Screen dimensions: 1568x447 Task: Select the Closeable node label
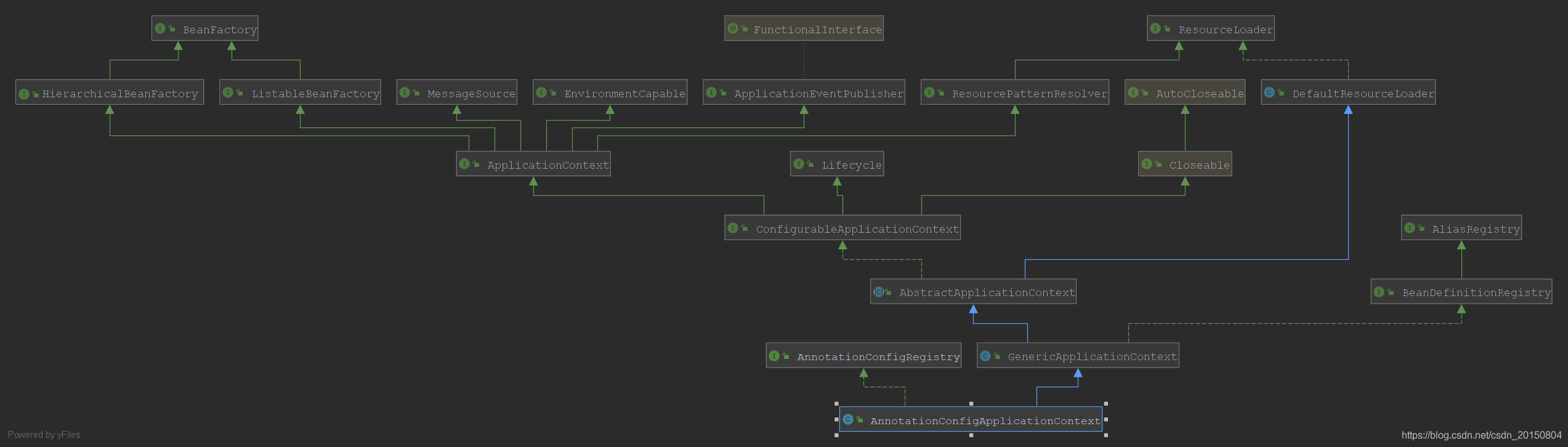click(x=1199, y=165)
